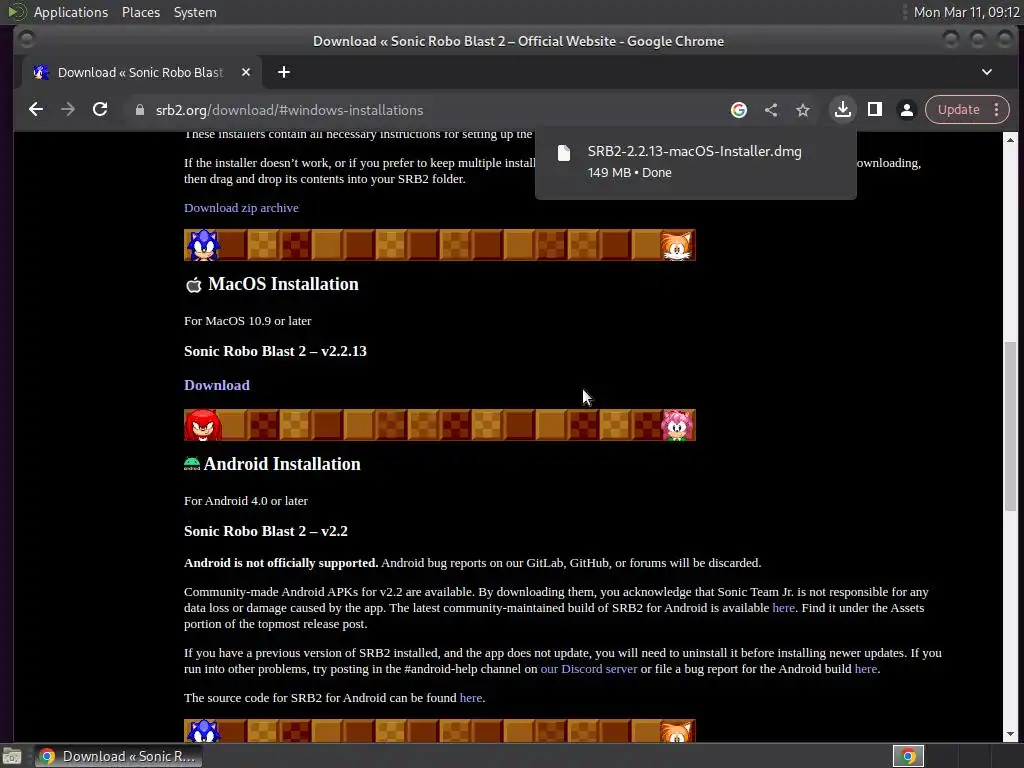This screenshot has width=1024, height=768.
Task: Click the 'Android is not officially supported.' text
Action: (281, 563)
